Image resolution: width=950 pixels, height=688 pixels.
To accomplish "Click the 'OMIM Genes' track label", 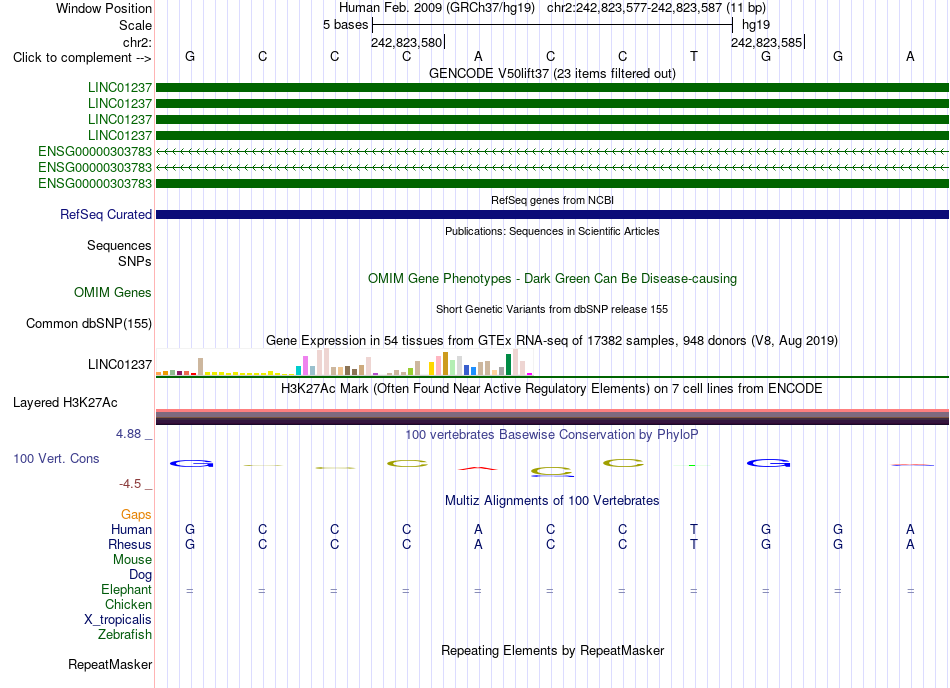I will pos(113,293).
